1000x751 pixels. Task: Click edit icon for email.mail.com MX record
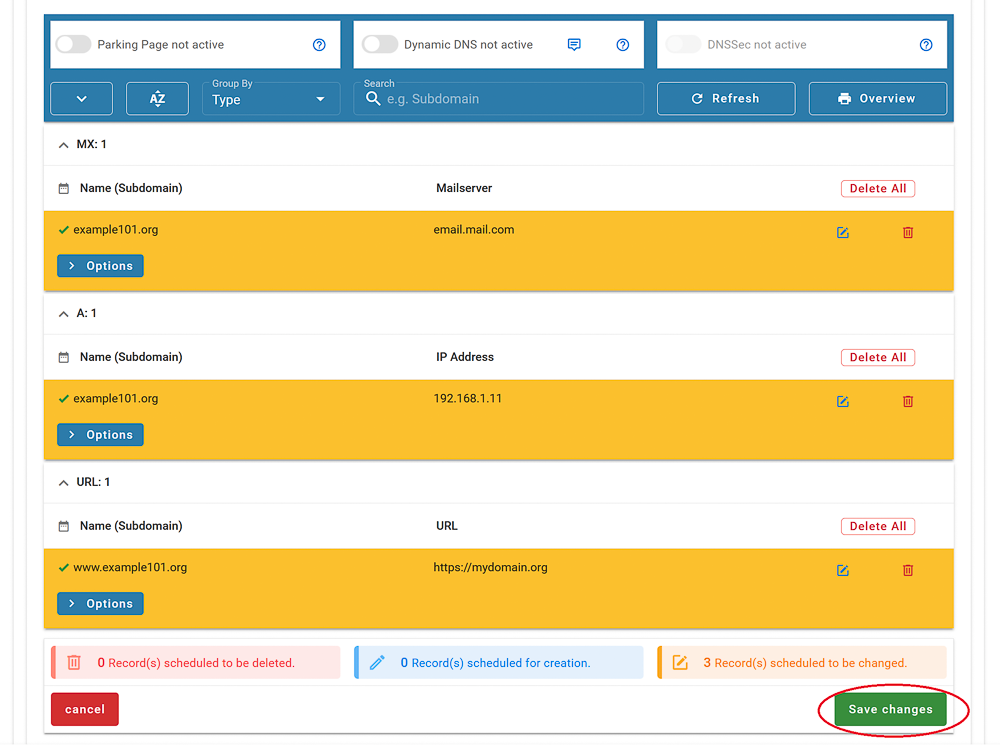(842, 233)
